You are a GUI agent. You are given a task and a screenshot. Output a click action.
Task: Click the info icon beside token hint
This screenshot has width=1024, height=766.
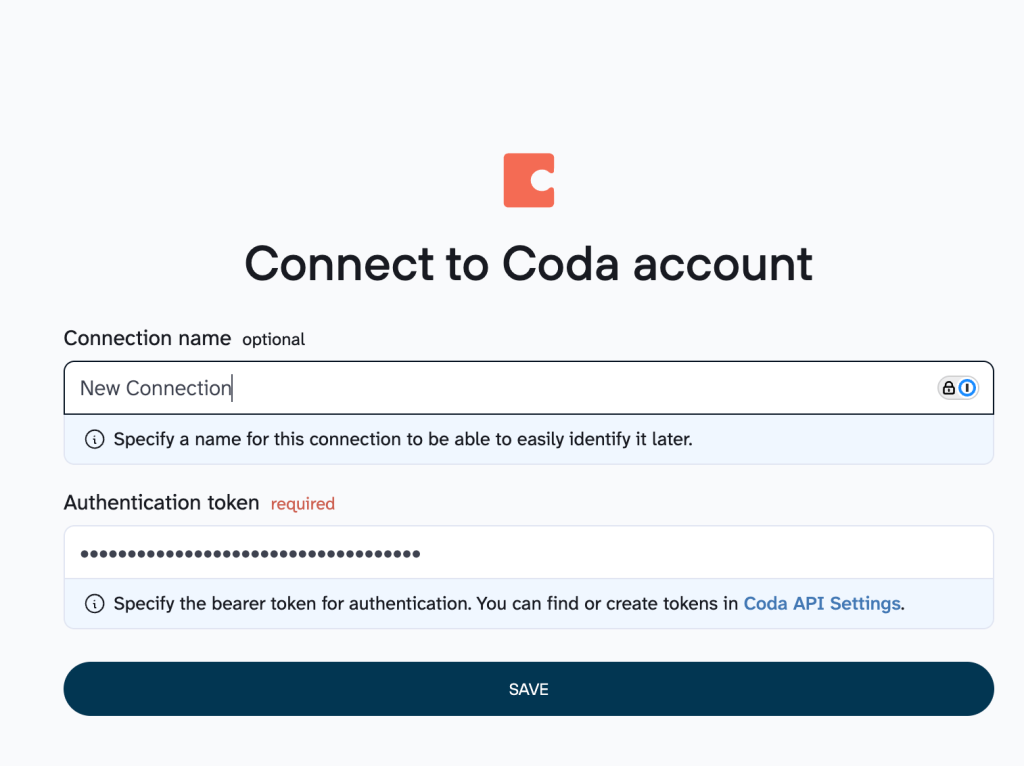point(94,603)
